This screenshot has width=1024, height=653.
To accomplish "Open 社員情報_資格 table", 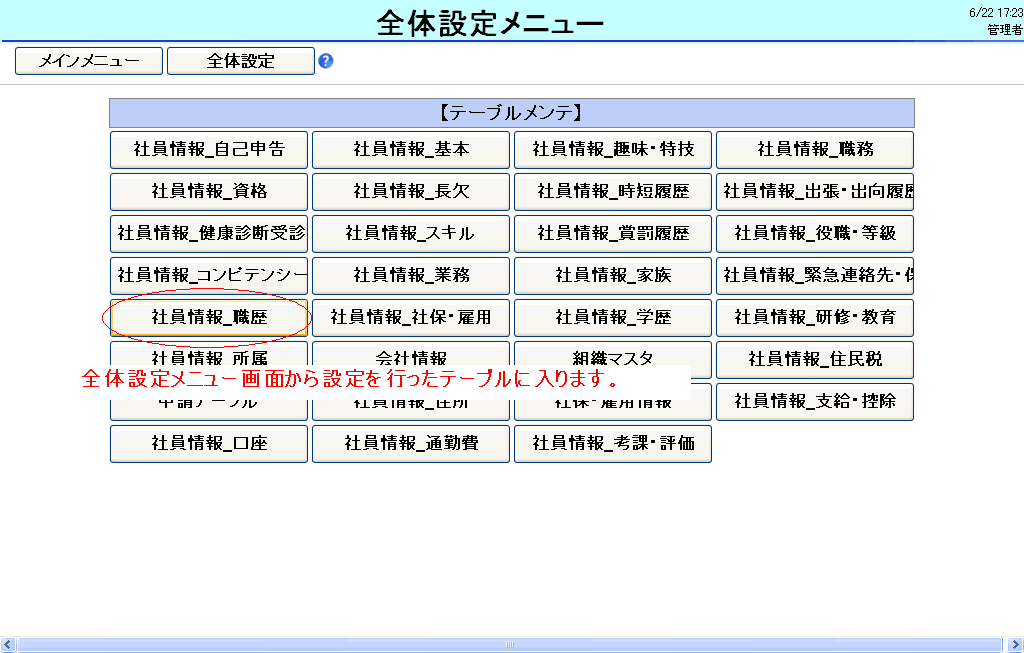I will (x=209, y=192).
